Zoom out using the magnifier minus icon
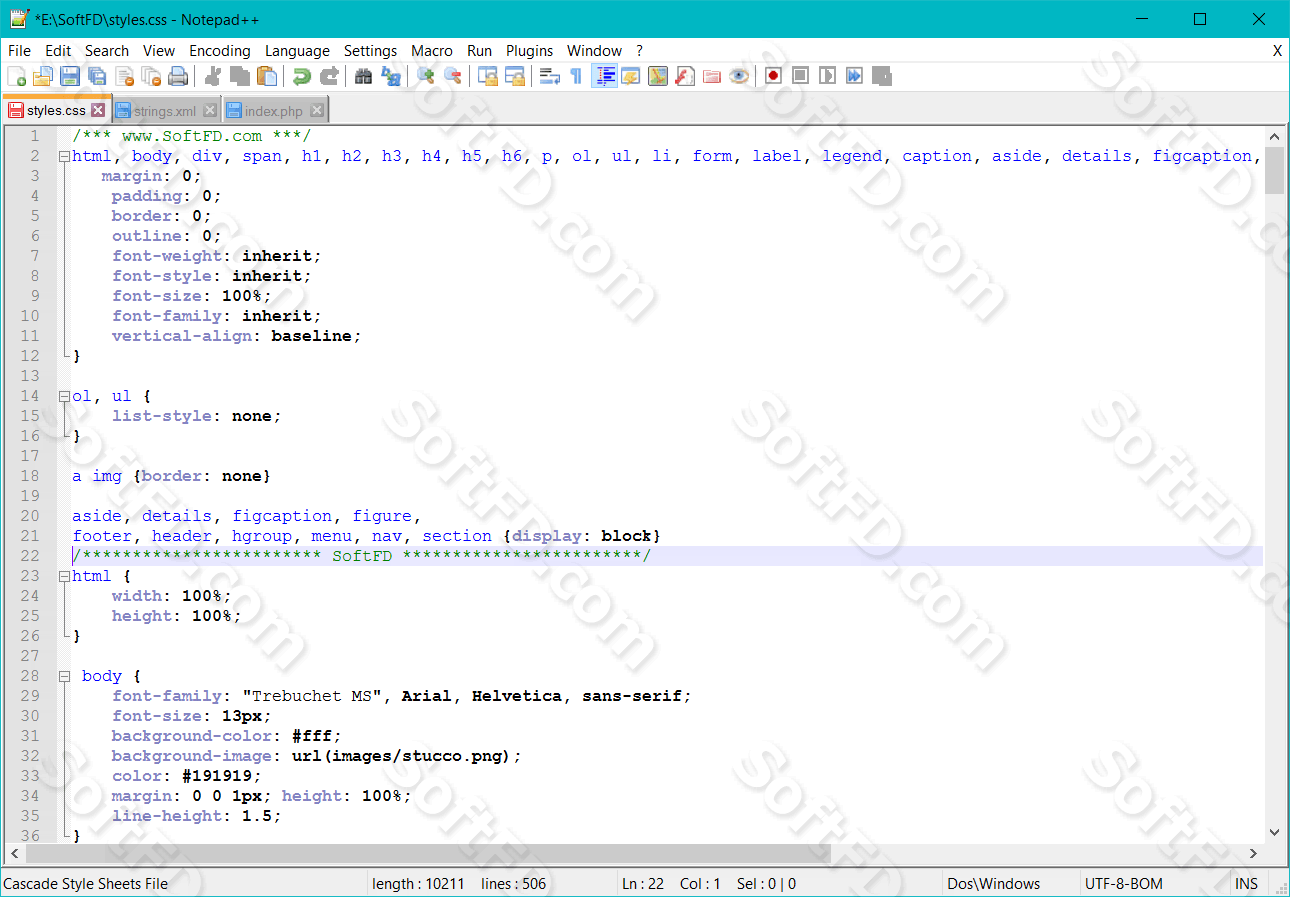Image resolution: width=1290 pixels, height=897 pixels. pyautogui.click(x=452, y=76)
